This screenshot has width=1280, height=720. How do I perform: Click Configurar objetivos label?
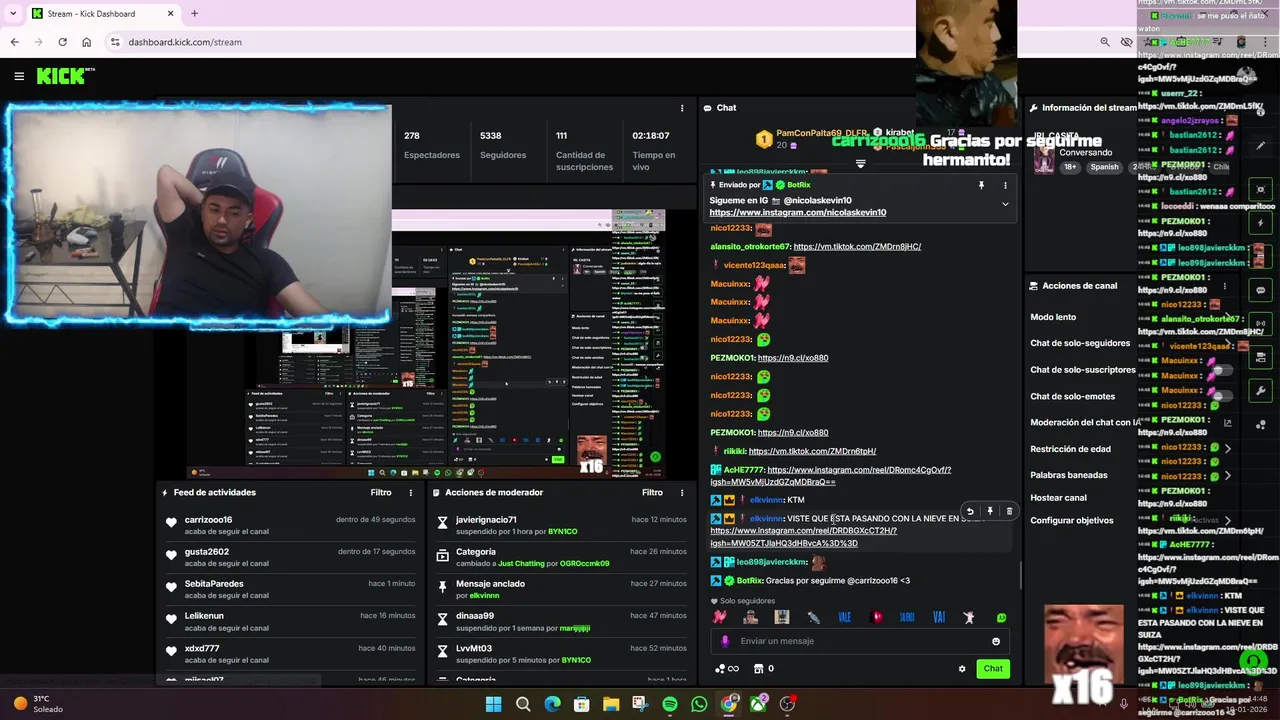point(1072,520)
